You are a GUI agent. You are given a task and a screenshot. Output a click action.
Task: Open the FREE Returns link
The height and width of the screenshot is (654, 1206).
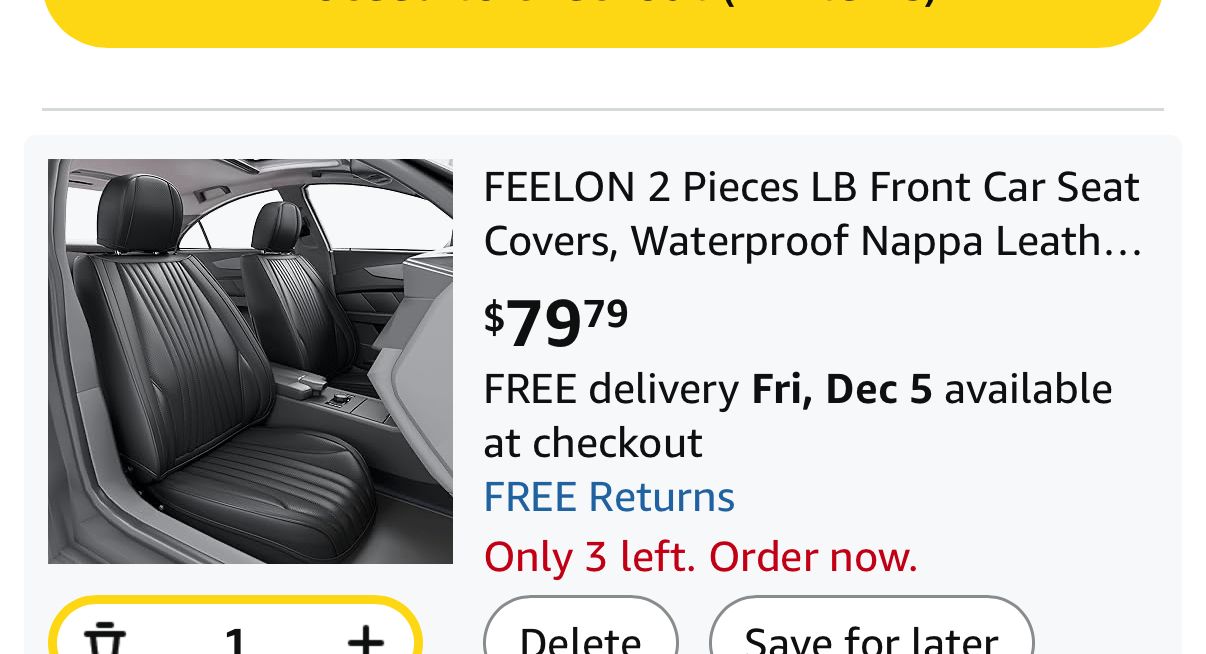tap(609, 497)
